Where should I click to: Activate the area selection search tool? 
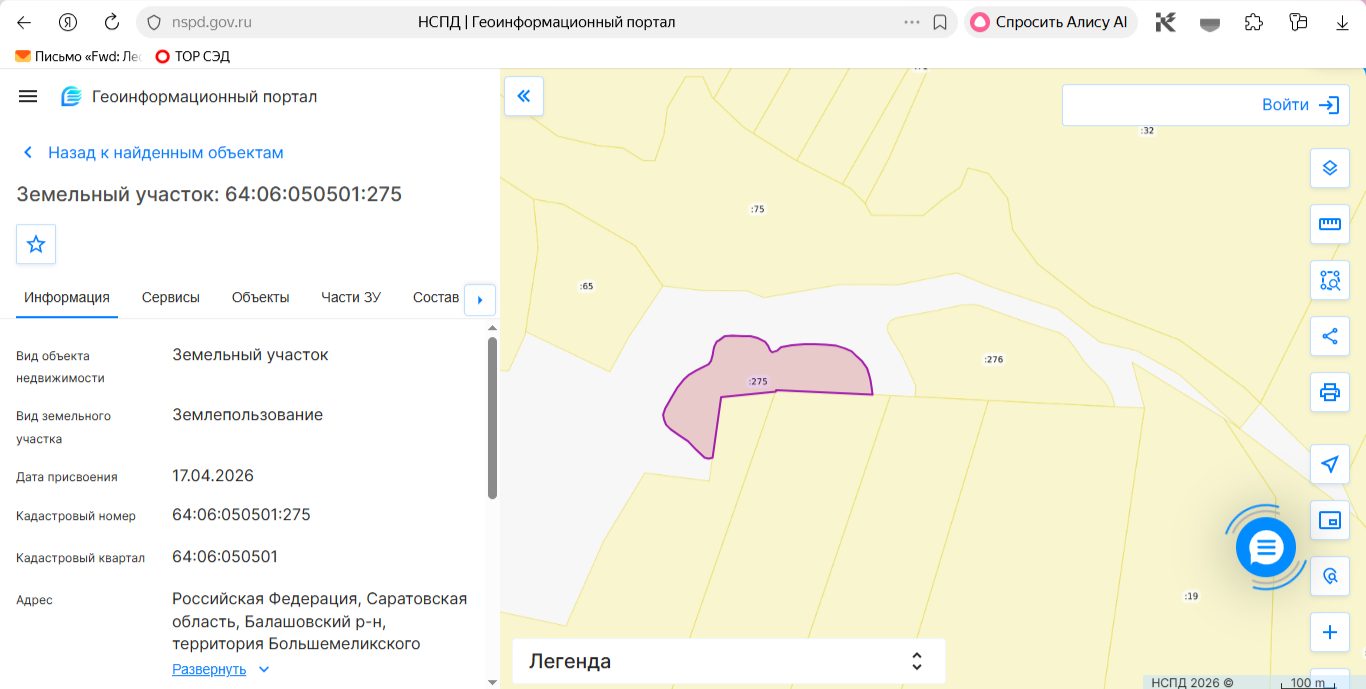coord(1329,280)
